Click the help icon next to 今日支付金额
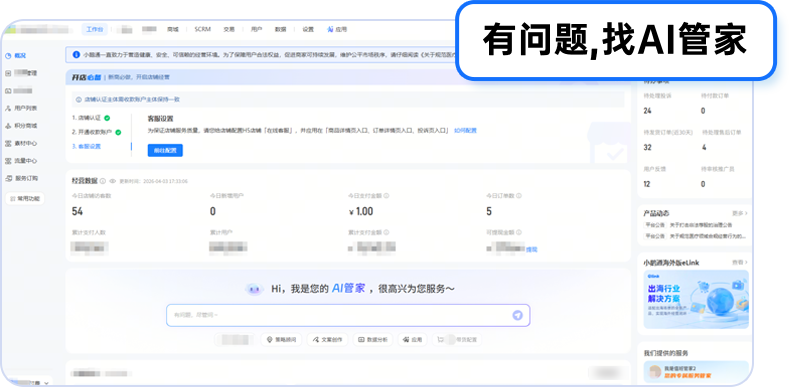Screen dimensions: 789x387 pos(386,196)
